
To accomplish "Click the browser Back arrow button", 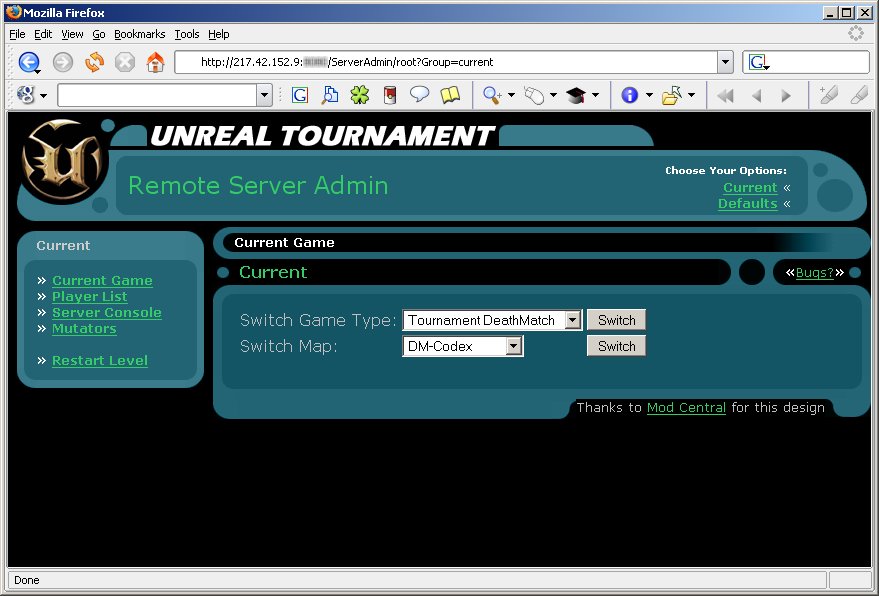I will pyautogui.click(x=28, y=63).
